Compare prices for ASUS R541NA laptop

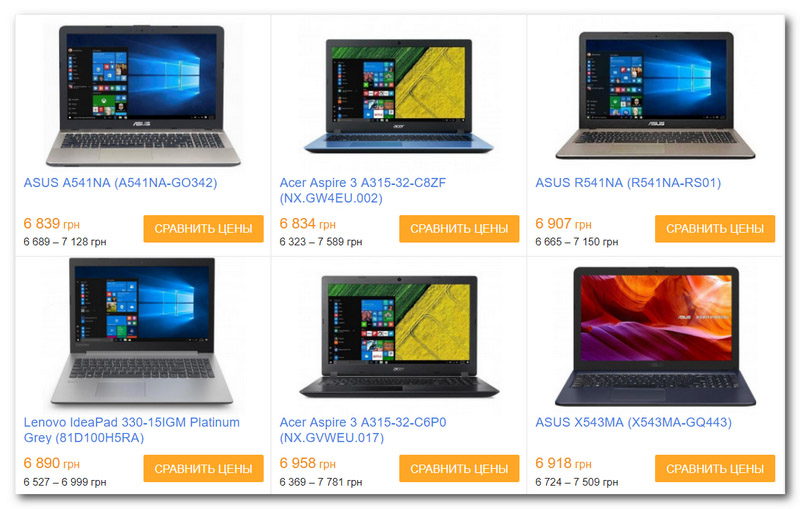tap(715, 228)
